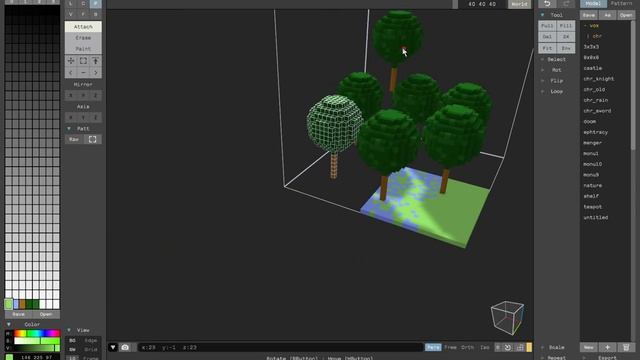Select the Paint brush mode

click(83, 49)
